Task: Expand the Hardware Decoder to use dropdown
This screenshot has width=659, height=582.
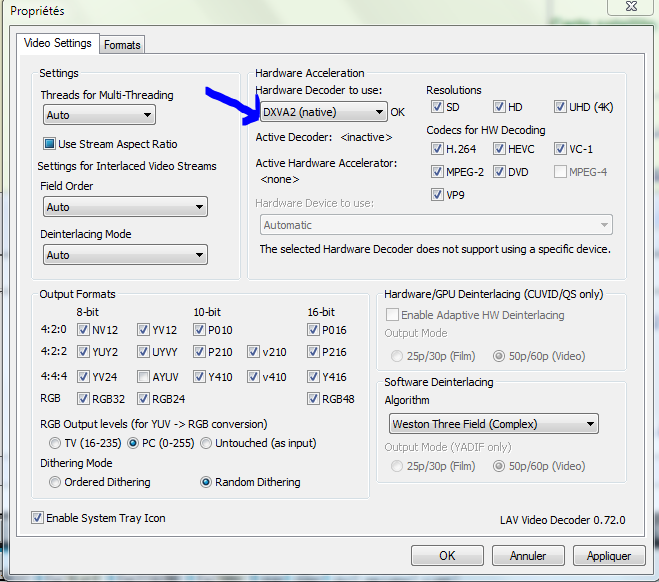Action: [x=320, y=112]
